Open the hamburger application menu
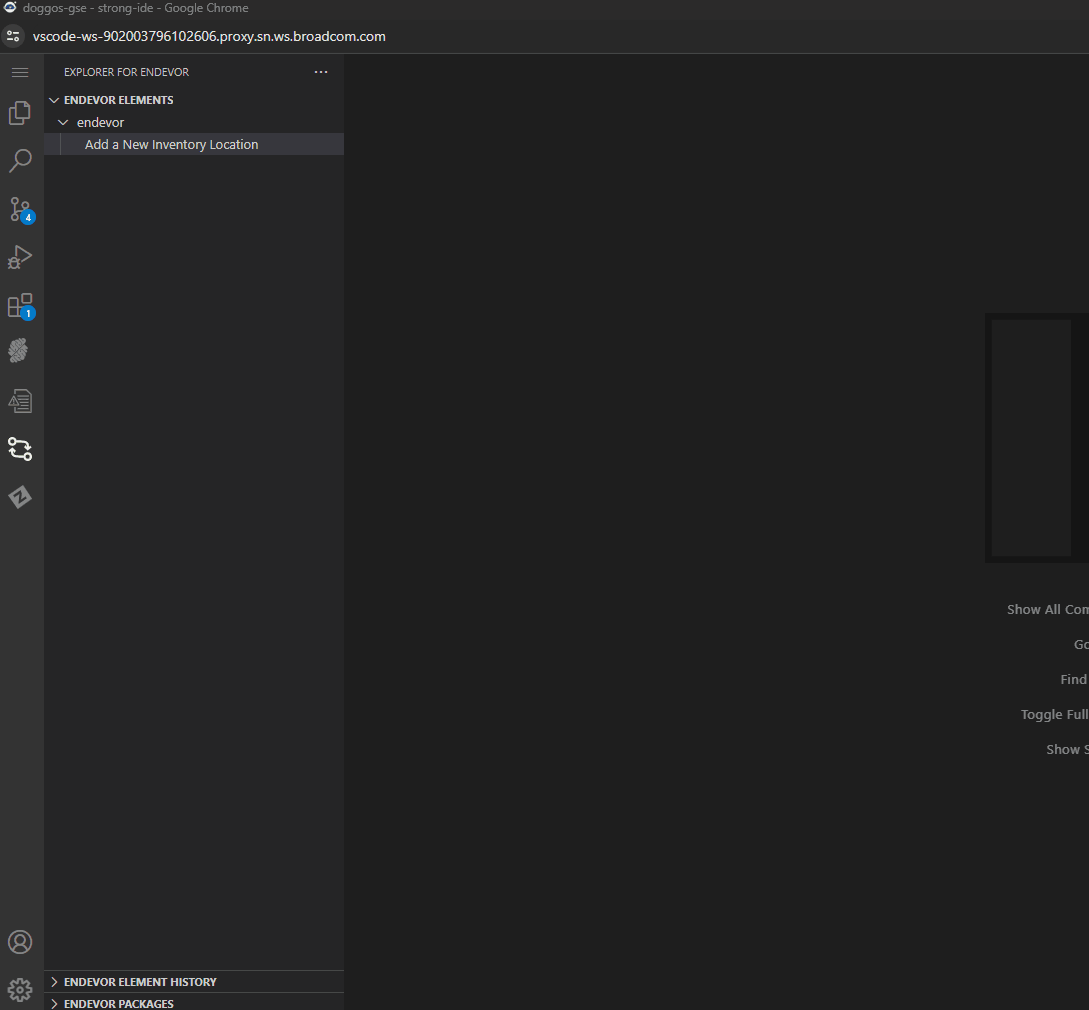 point(19,71)
